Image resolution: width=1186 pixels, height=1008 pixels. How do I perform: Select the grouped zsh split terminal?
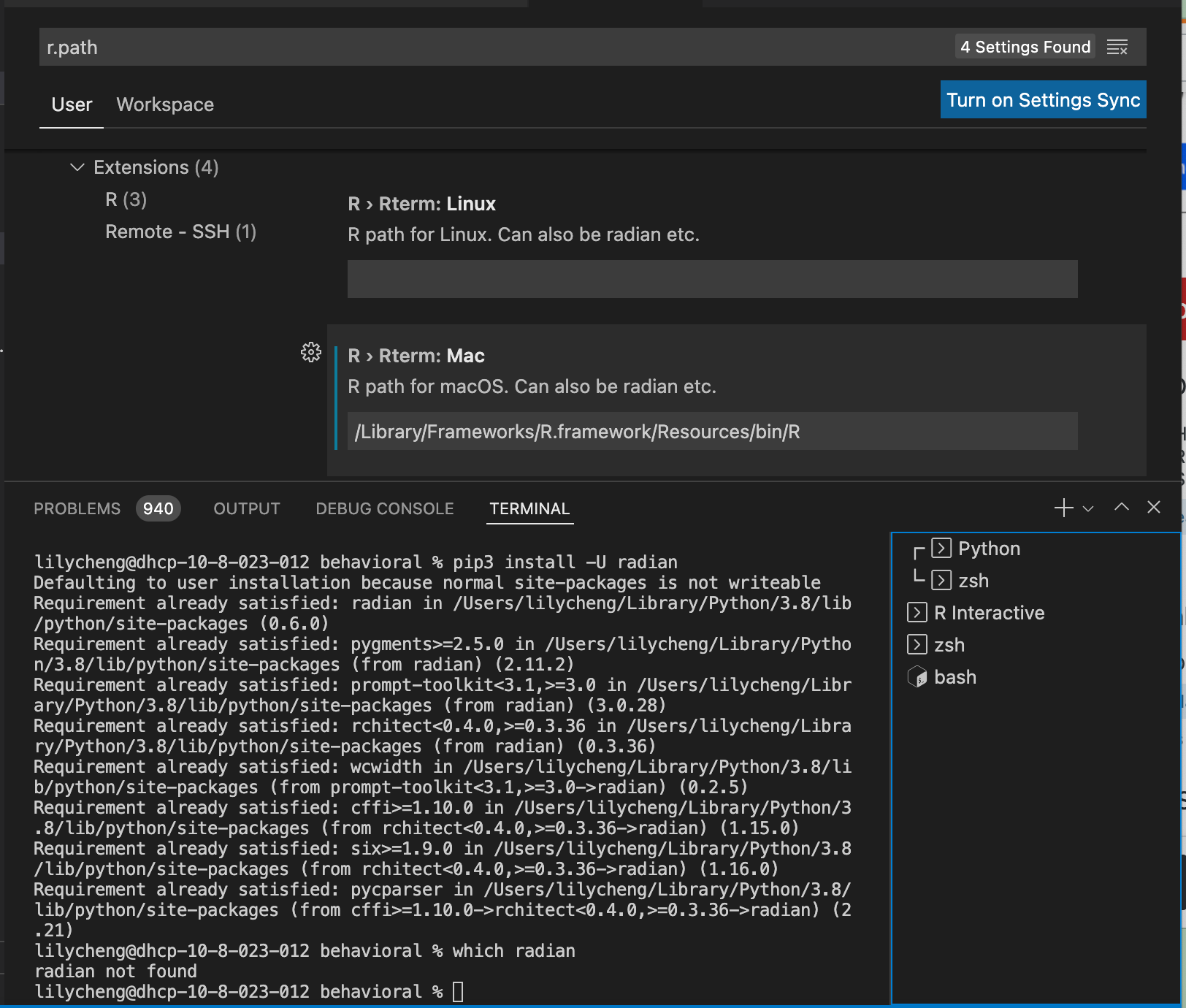click(x=973, y=581)
